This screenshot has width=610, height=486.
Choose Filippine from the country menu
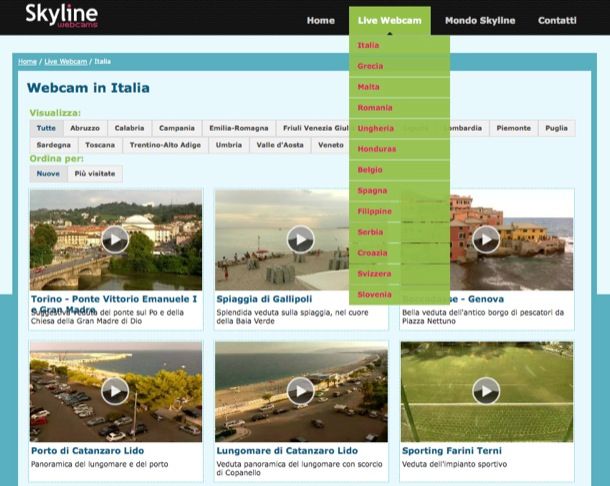tap(400, 211)
